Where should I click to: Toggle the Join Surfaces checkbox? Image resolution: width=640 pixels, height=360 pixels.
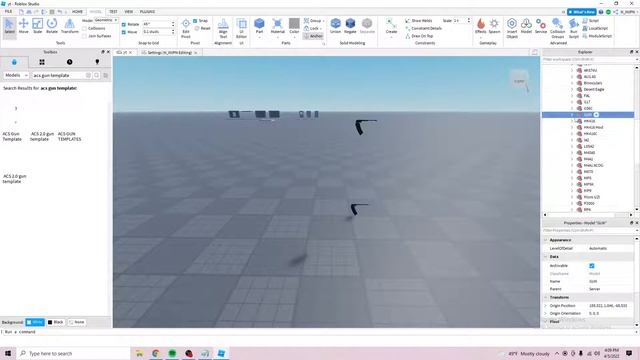click(x=84, y=36)
